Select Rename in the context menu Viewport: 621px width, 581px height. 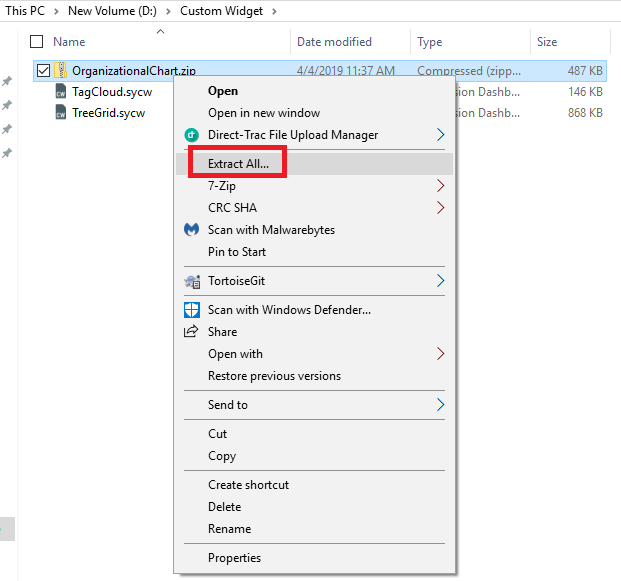point(229,529)
